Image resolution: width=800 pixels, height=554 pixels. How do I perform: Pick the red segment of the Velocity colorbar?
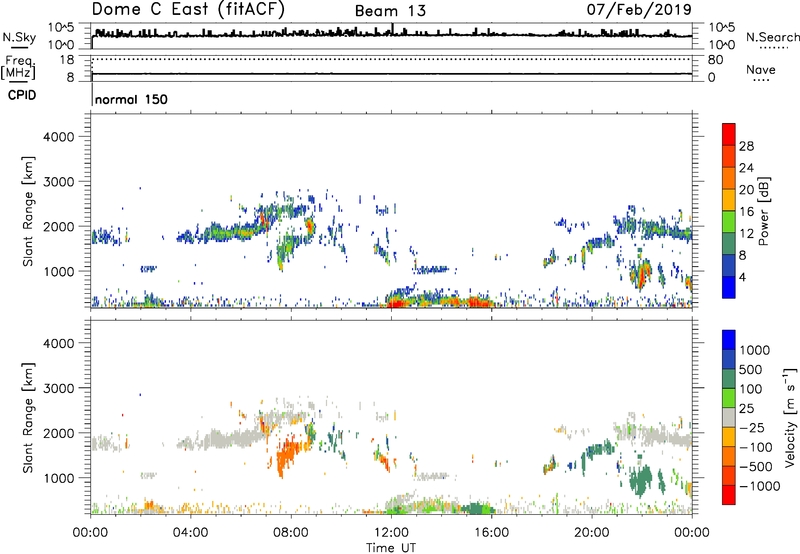tap(729, 495)
